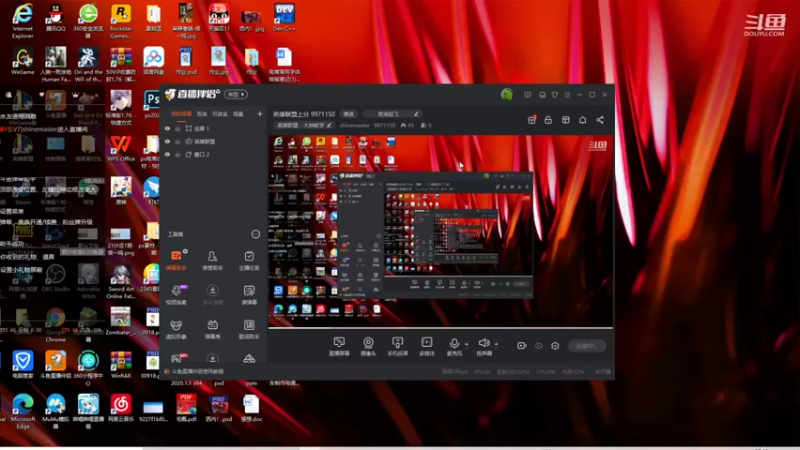Screen dimensions: 800x450
Task: Mute the speaker in bottom toolbar
Action: (484, 346)
